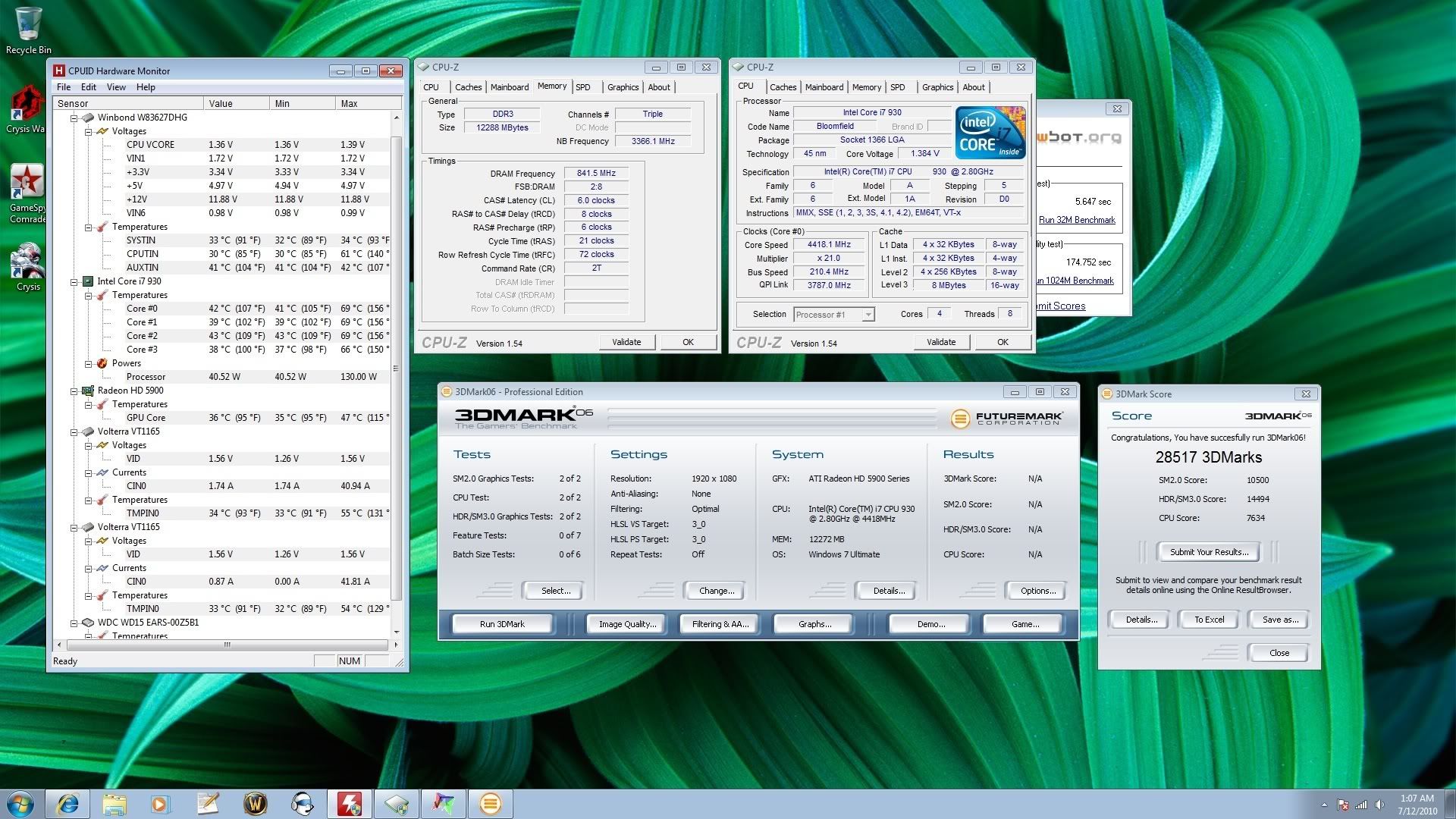Click the Graphs button in 3DMark06
Viewport: 1456px width, 819px height.
point(814,624)
